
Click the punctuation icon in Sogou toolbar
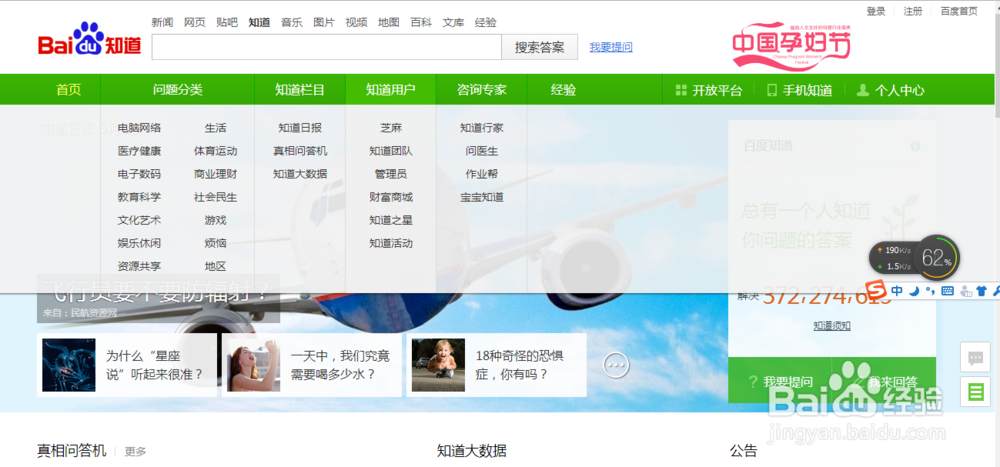pyautogui.click(x=930, y=291)
